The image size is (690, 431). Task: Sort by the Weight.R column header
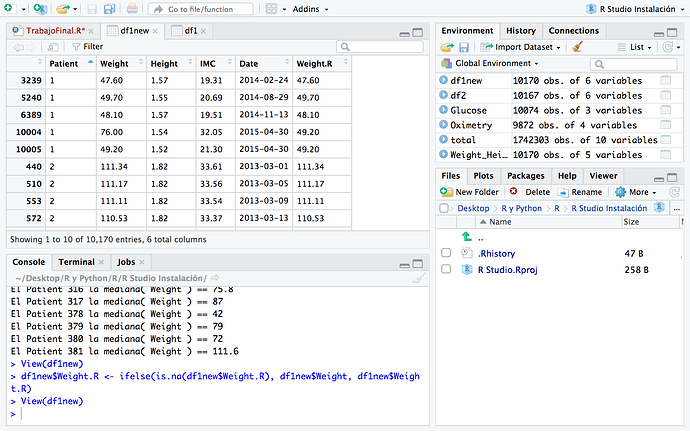click(x=322, y=63)
